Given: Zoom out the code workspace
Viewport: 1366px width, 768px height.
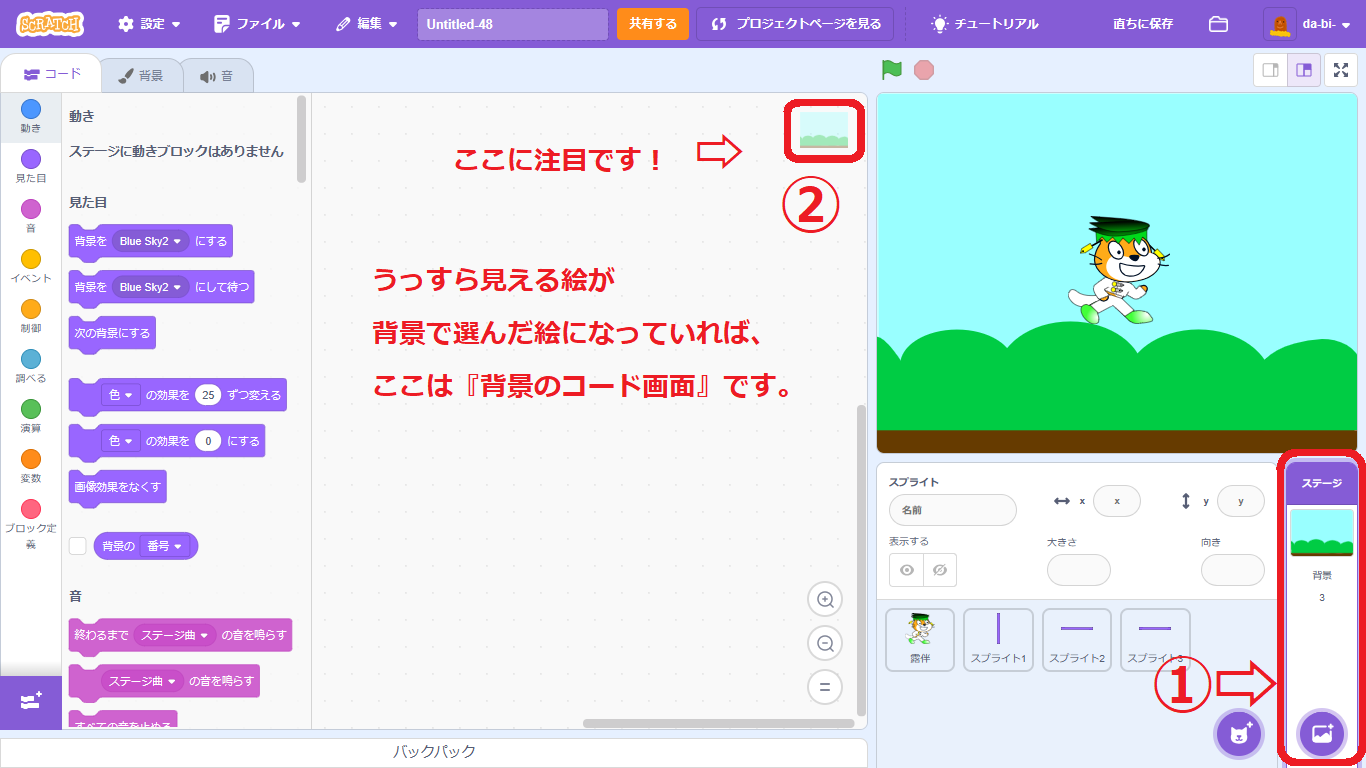Looking at the screenshot, I should pos(825,643).
